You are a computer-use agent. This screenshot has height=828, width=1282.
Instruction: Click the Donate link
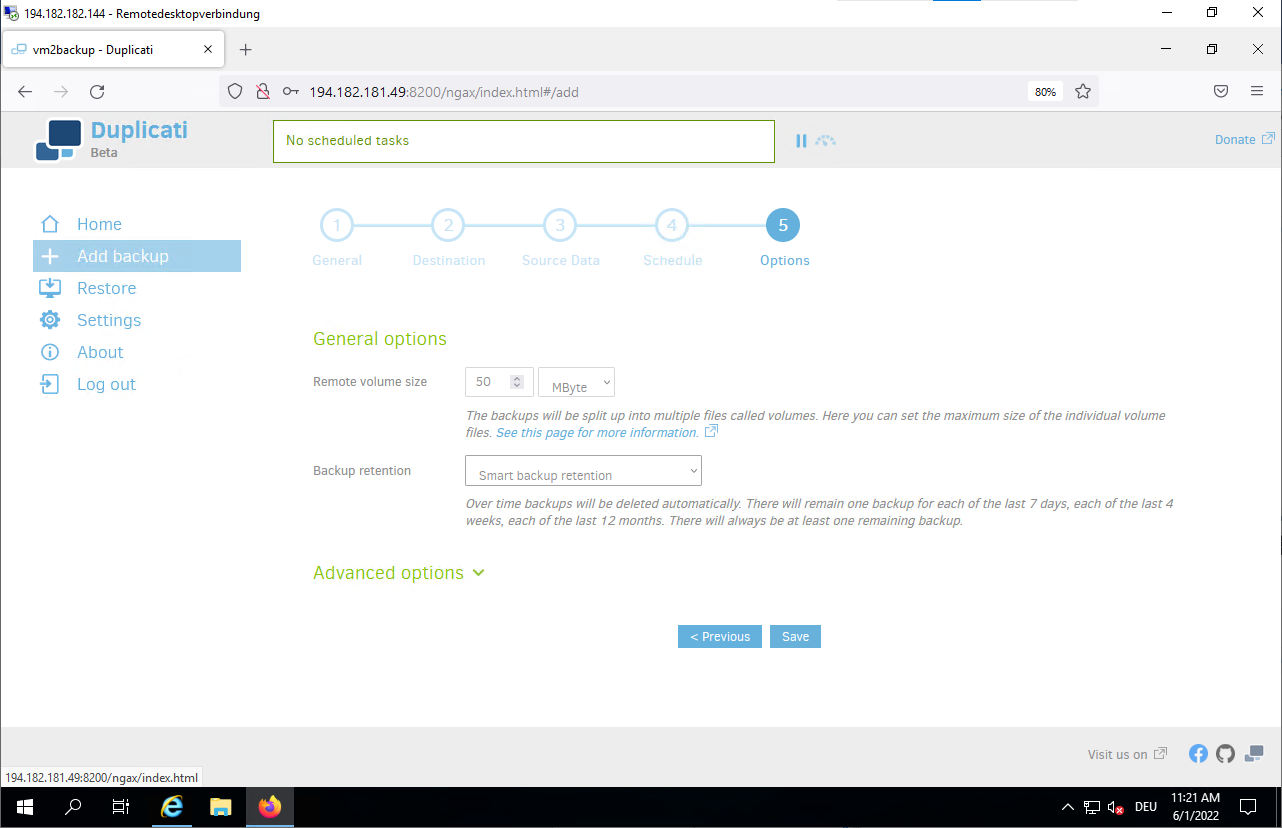tap(1235, 139)
